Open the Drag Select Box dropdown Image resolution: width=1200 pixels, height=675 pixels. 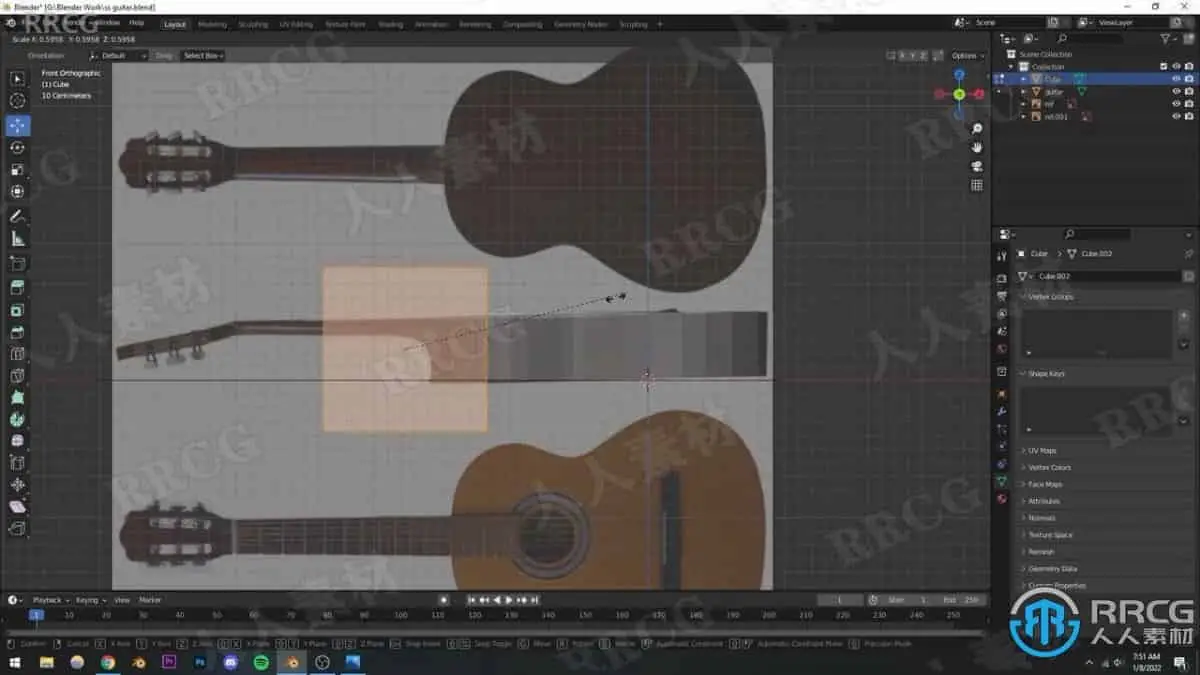click(203, 56)
